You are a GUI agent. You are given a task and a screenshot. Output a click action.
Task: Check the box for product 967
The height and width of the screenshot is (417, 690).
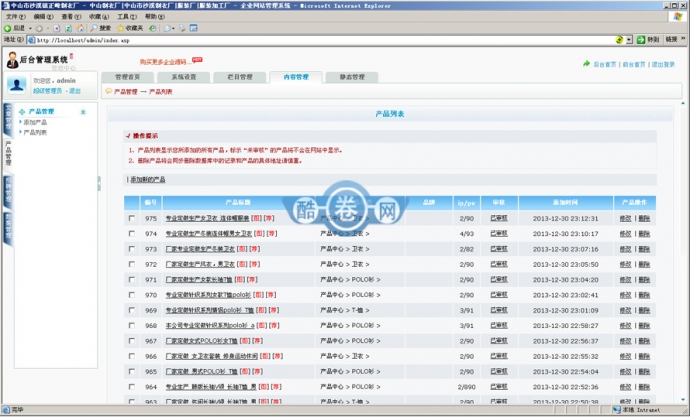[x=132, y=341]
